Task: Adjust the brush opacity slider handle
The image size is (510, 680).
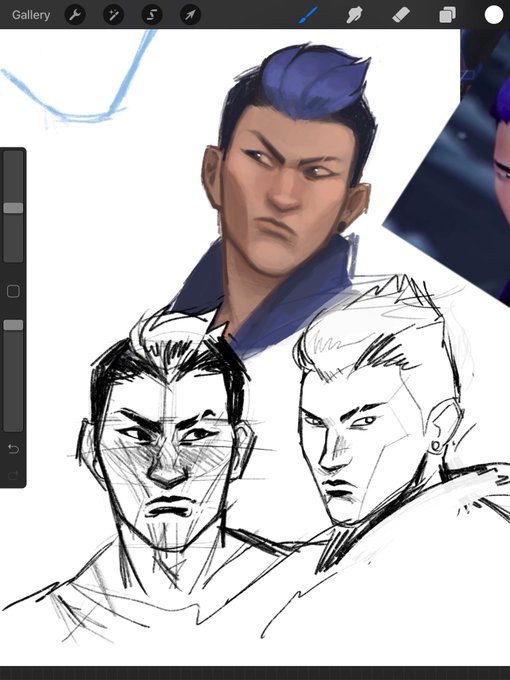Action: click(13, 325)
